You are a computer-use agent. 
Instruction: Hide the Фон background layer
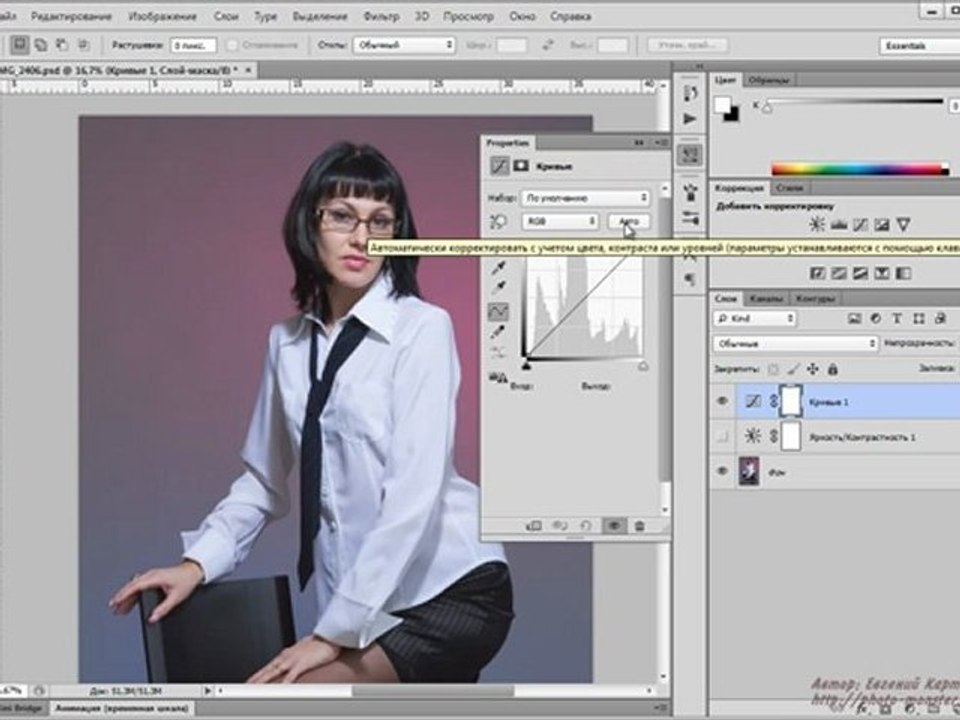click(x=722, y=471)
